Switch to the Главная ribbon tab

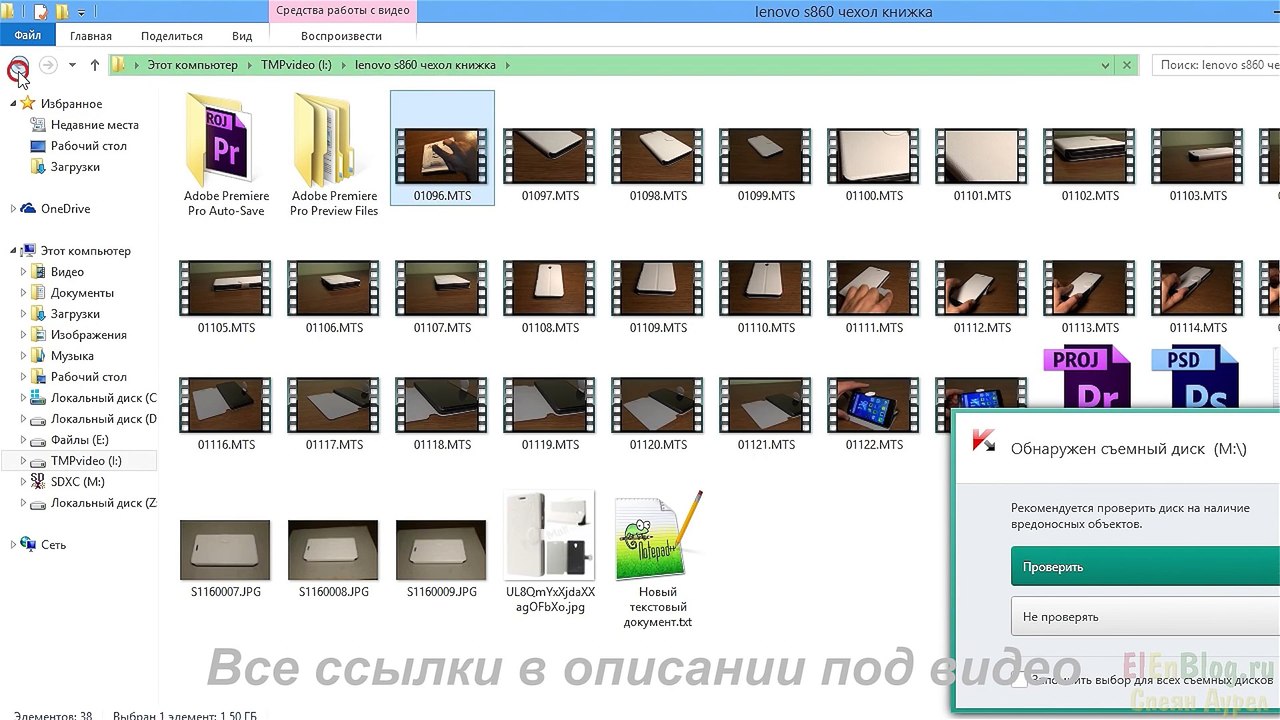tap(91, 36)
